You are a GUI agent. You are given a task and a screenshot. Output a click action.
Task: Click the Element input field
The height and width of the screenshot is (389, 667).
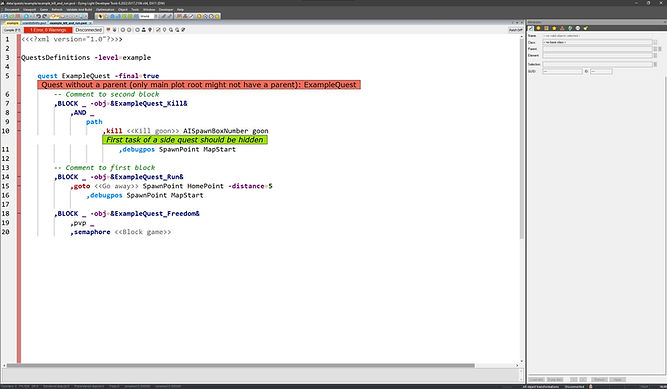pyautogui.click(x=597, y=55)
